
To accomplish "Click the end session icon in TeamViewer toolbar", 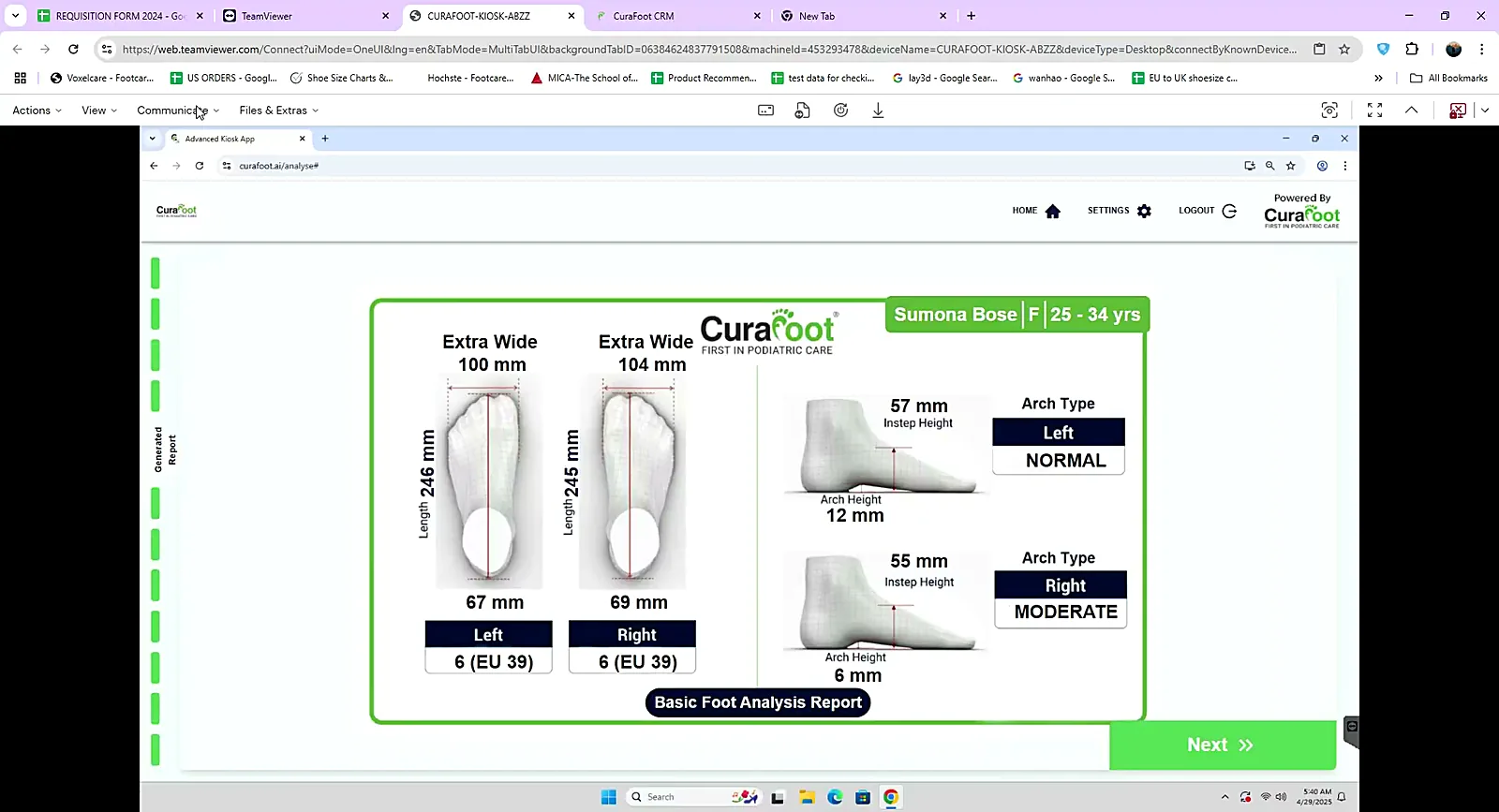I will 1458,111.
